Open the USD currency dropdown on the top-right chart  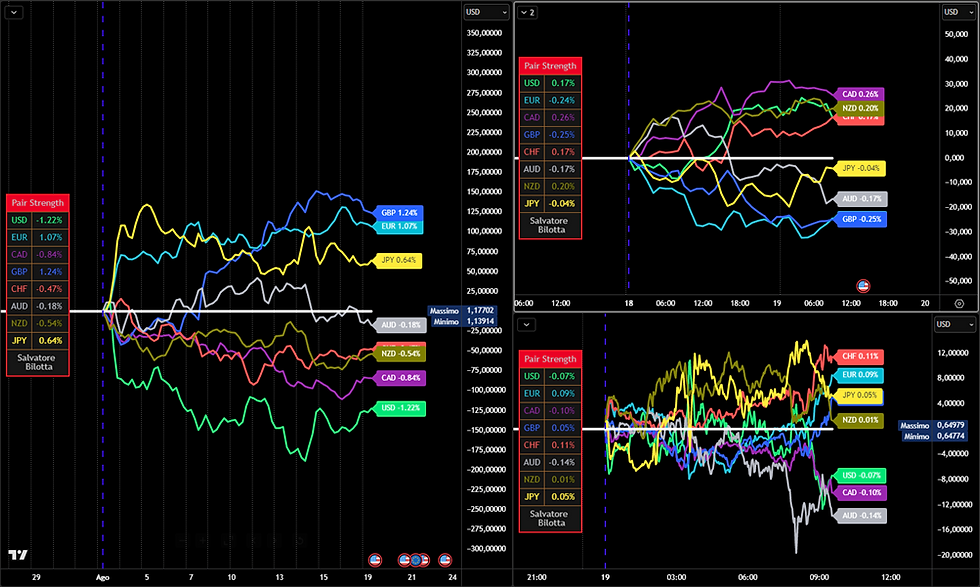click(959, 12)
